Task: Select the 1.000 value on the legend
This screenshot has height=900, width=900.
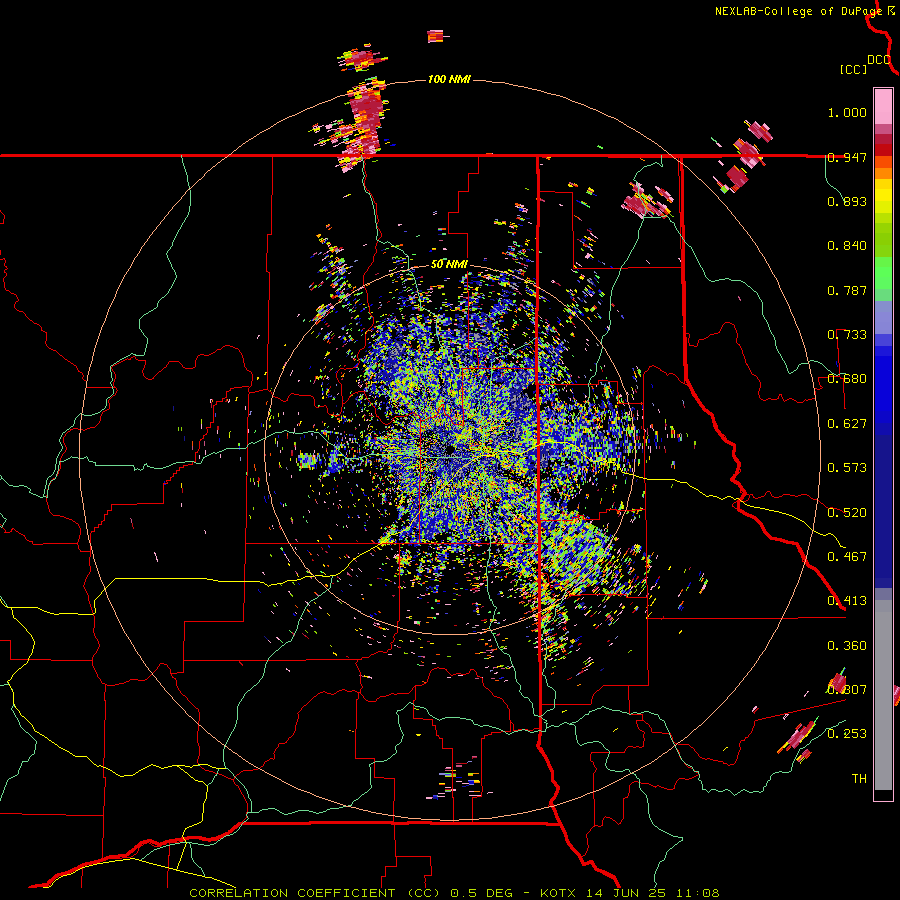Action: pyautogui.click(x=847, y=112)
